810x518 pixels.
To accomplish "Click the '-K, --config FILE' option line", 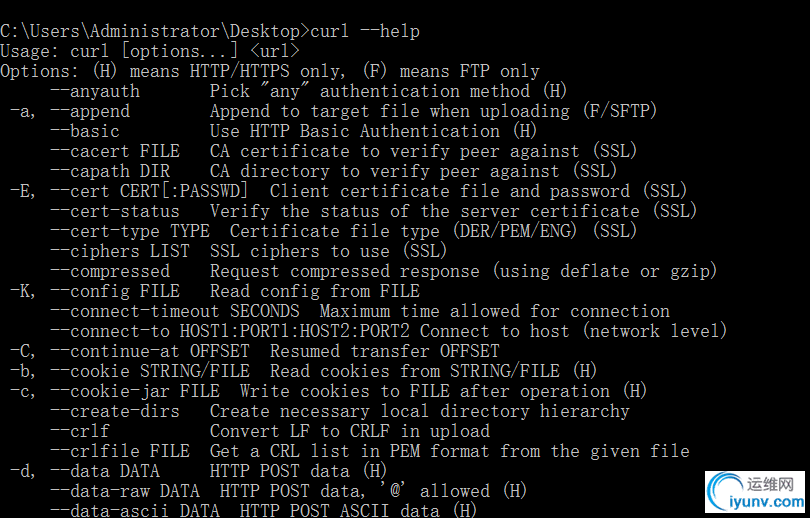I will 215,291.
